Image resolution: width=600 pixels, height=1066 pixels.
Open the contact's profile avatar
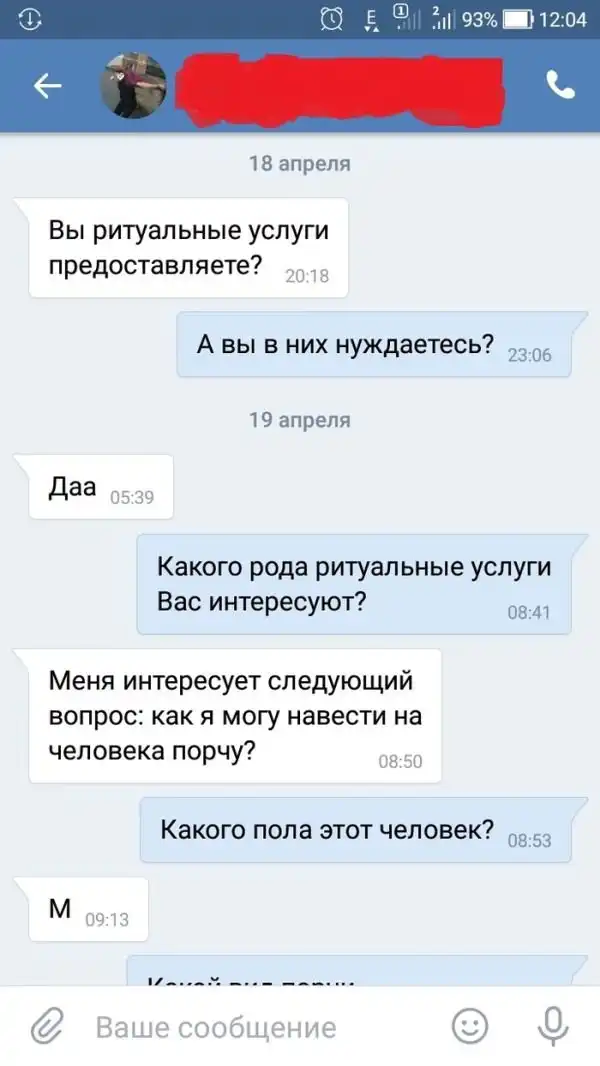click(133, 86)
